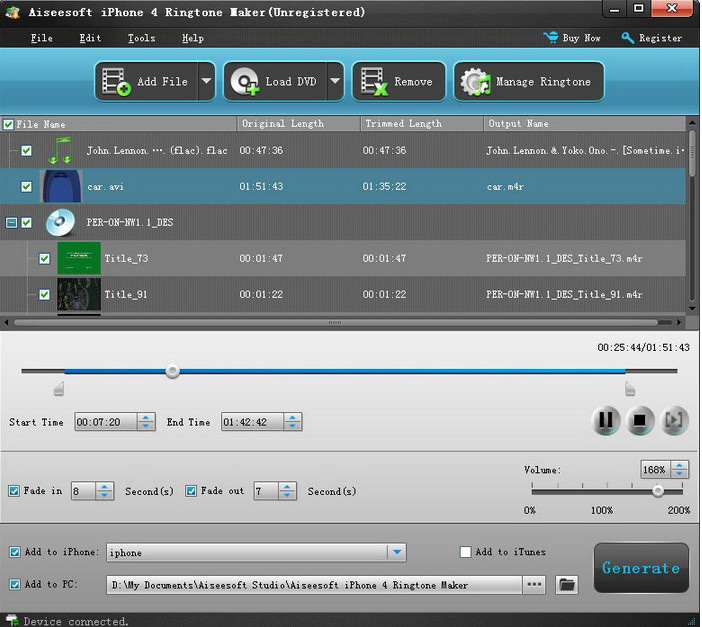Select the car.m4r output name cell
Viewport: 702px width, 627px height.
click(x=505, y=187)
